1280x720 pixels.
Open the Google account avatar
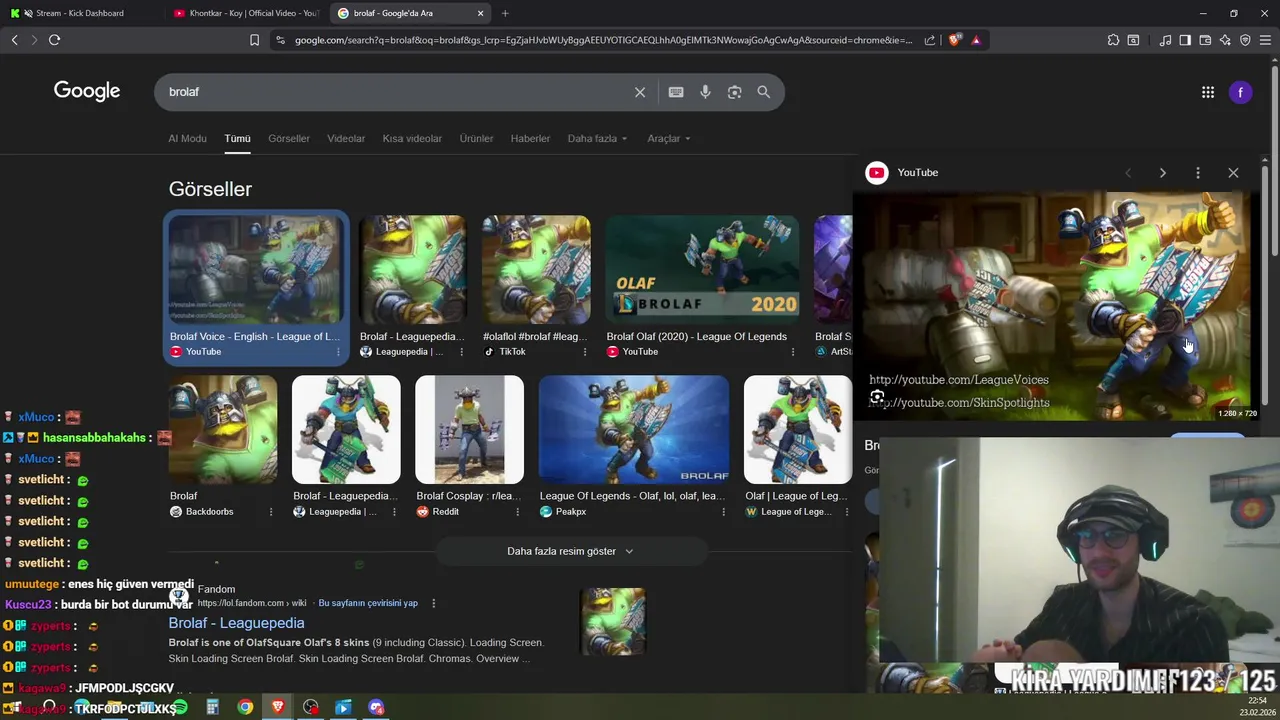(x=1241, y=92)
